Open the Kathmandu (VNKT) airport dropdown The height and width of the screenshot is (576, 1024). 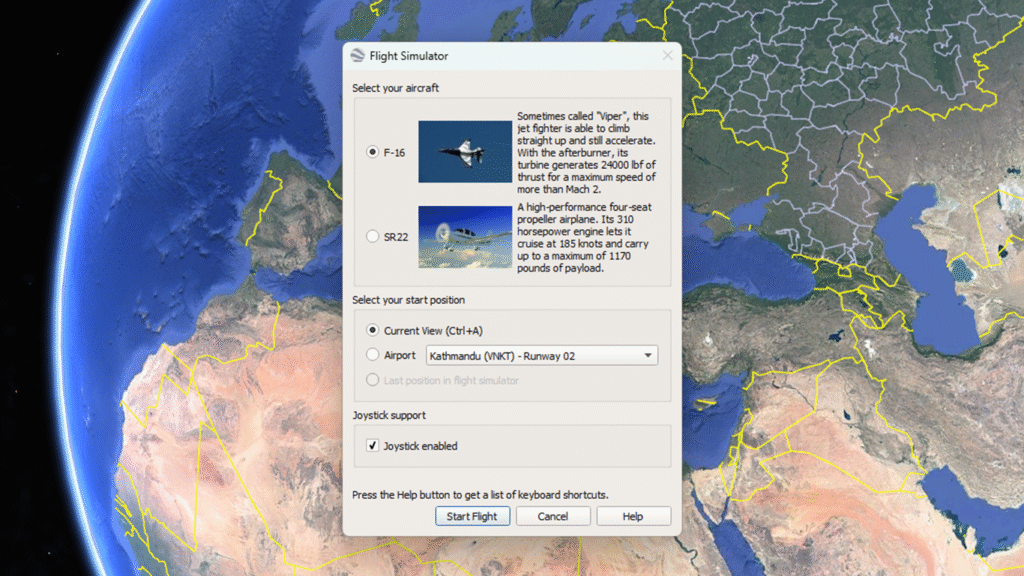541,355
